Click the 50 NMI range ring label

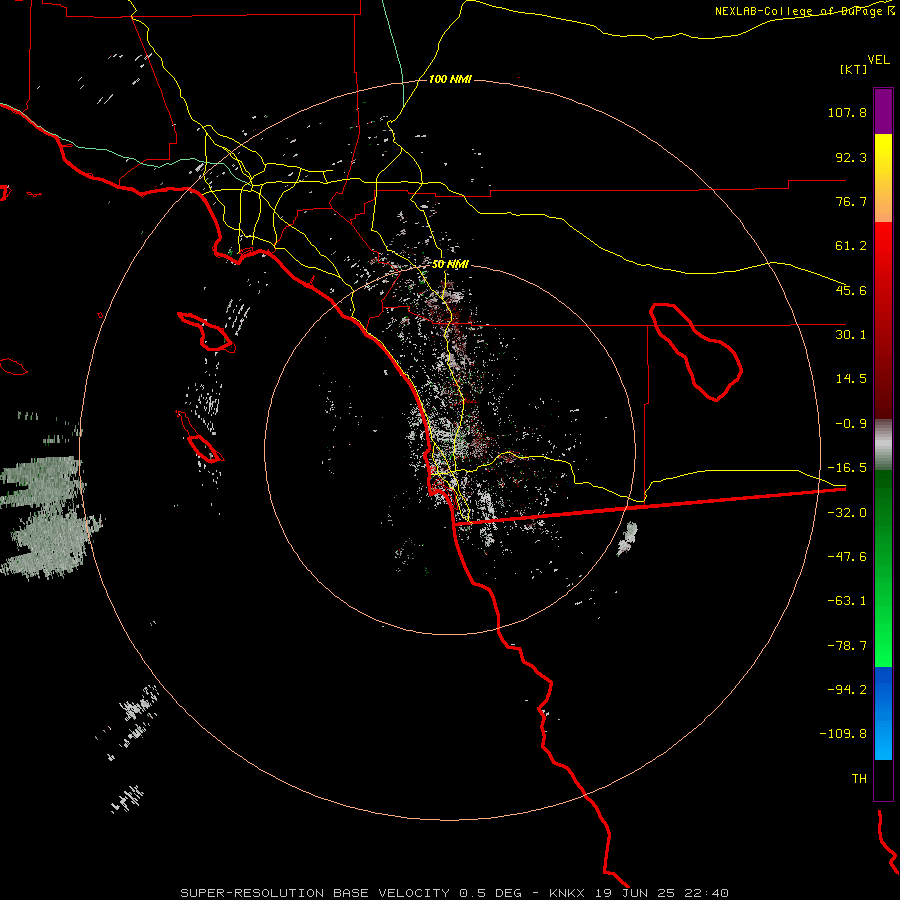pyautogui.click(x=450, y=265)
